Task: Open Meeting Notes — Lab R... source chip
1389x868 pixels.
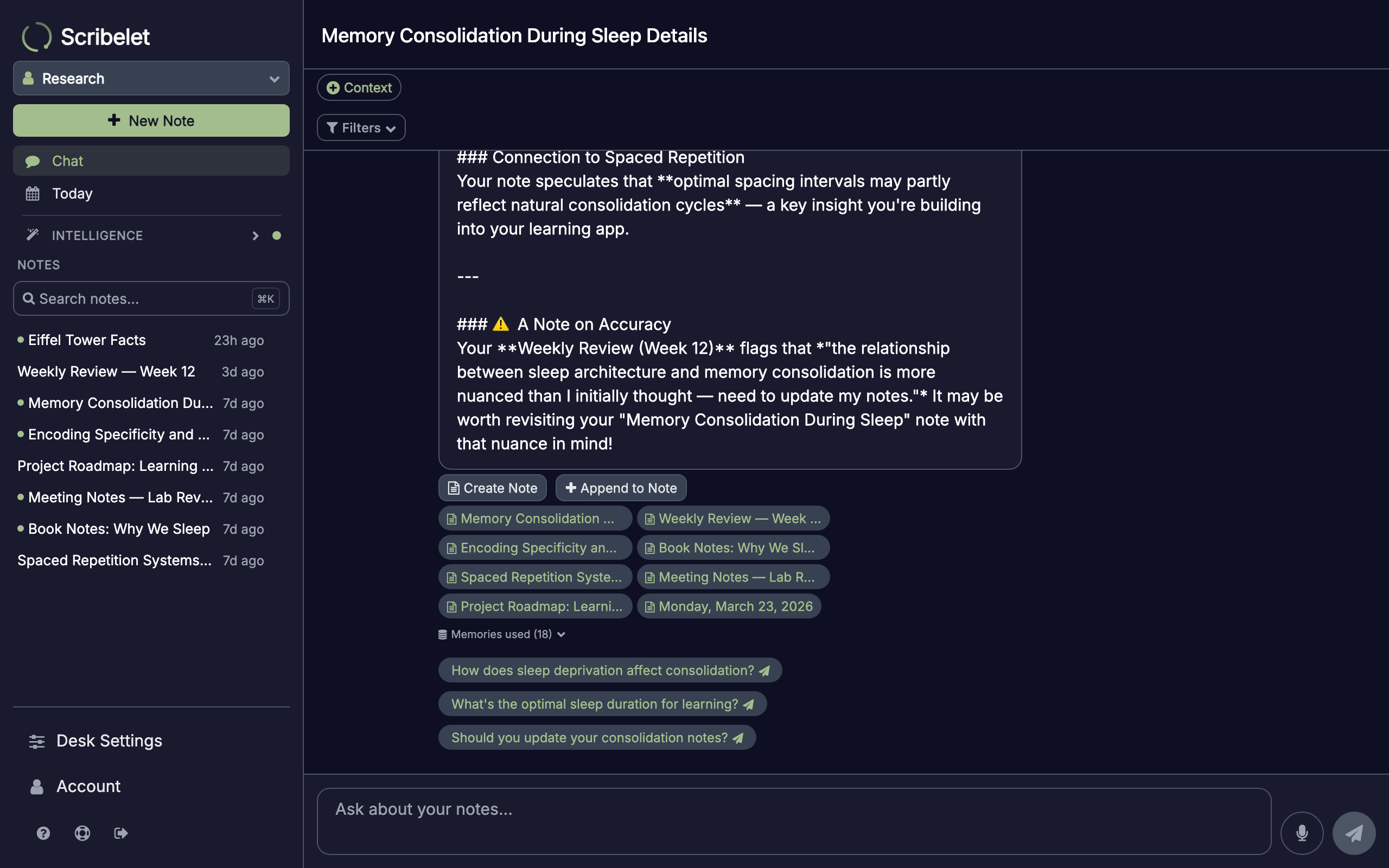Action: pyautogui.click(x=733, y=577)
